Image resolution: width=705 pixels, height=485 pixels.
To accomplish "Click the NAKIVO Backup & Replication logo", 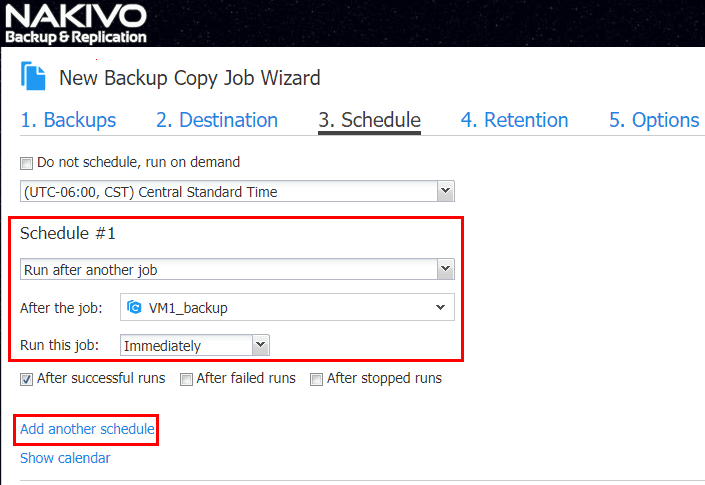I will coord(76,23).
